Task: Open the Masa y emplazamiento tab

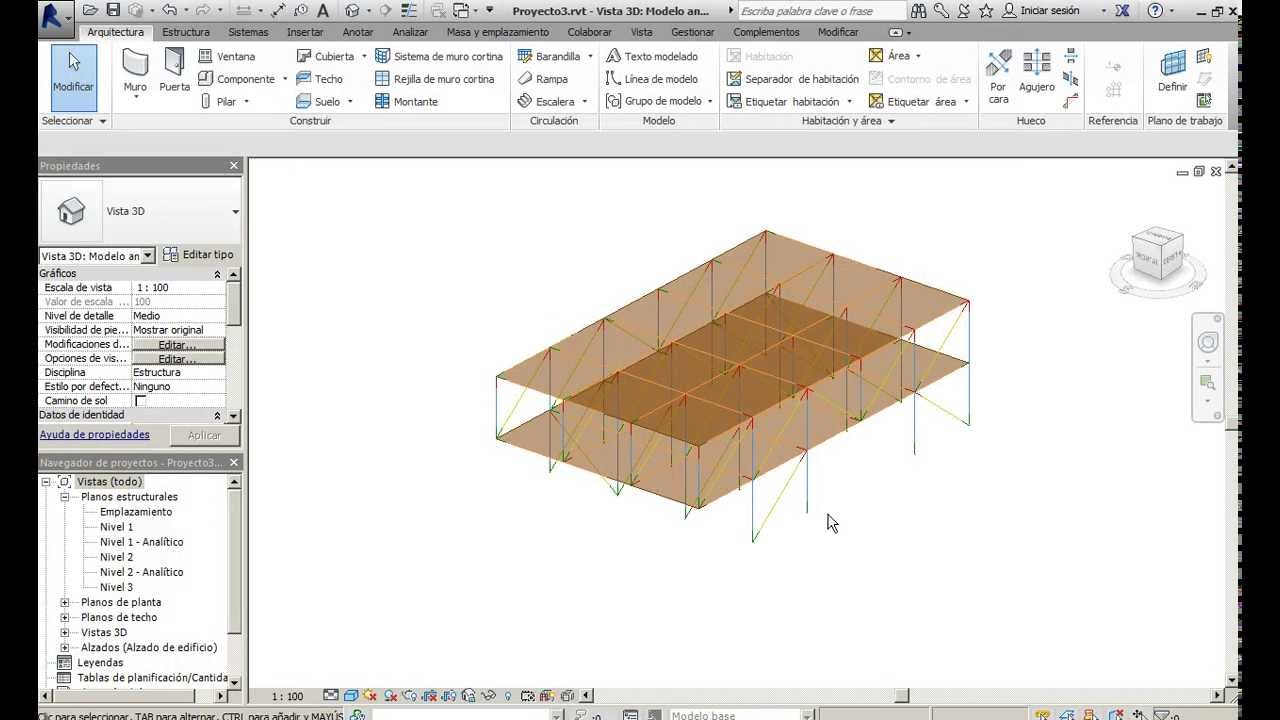Action: click(x=497, y=32)
